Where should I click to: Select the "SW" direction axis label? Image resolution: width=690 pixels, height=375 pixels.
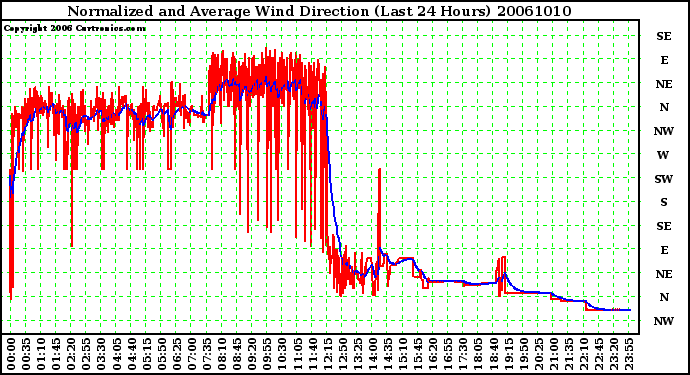tap(664, 179)
